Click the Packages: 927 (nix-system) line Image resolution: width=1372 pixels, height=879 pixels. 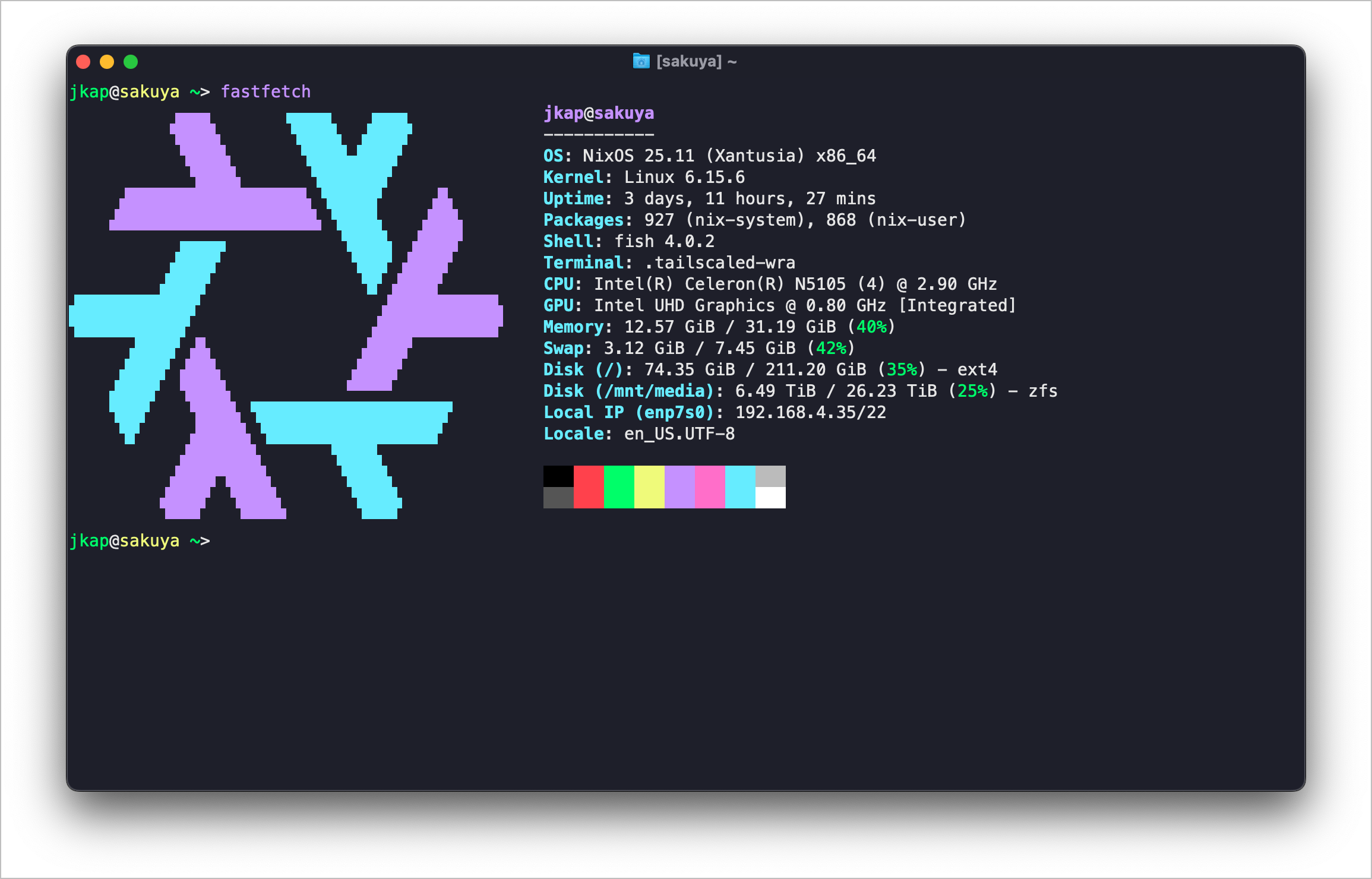755,220
